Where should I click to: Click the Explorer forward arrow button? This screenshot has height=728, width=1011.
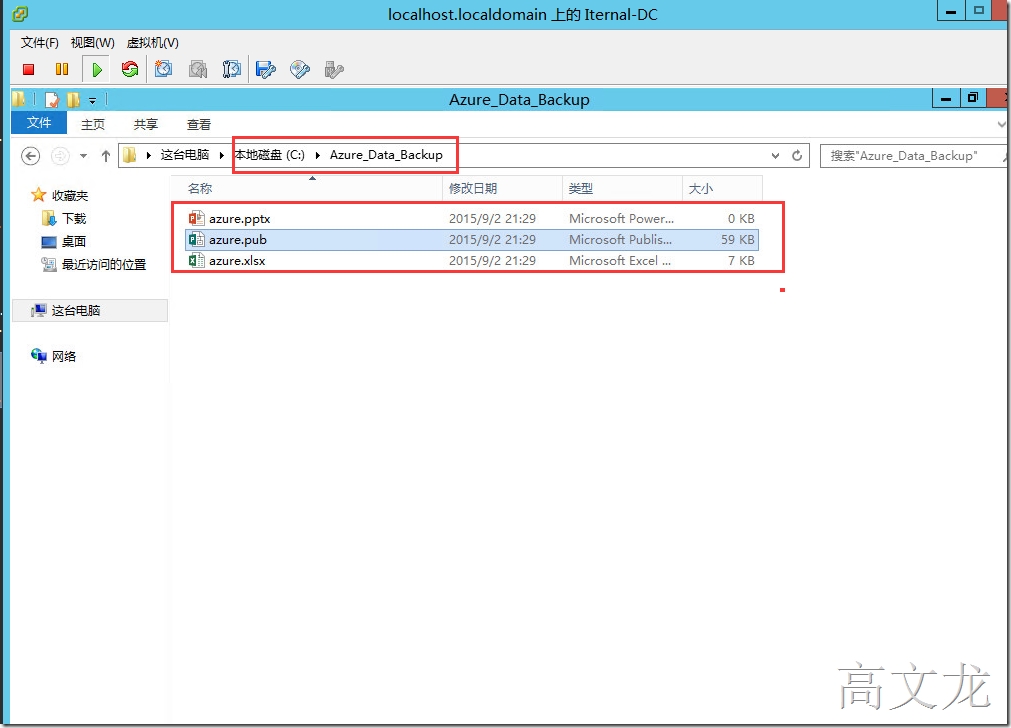point(60,156)
